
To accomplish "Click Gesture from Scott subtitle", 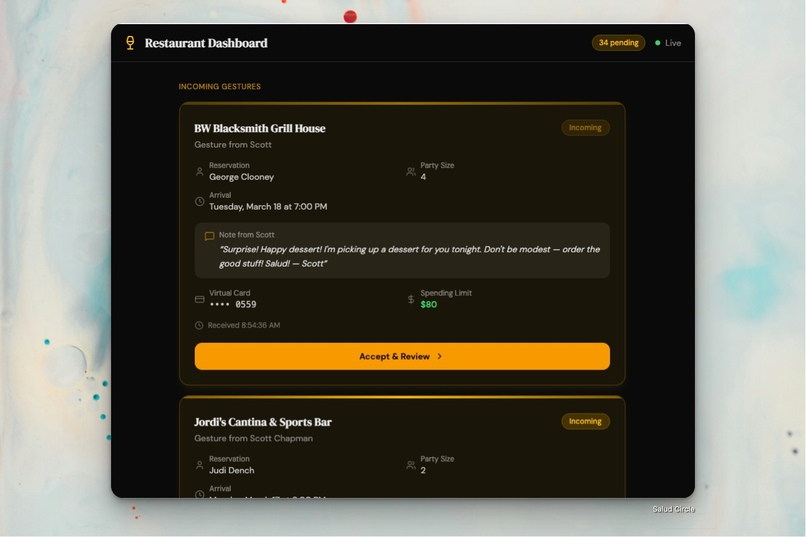I will 233,145.
